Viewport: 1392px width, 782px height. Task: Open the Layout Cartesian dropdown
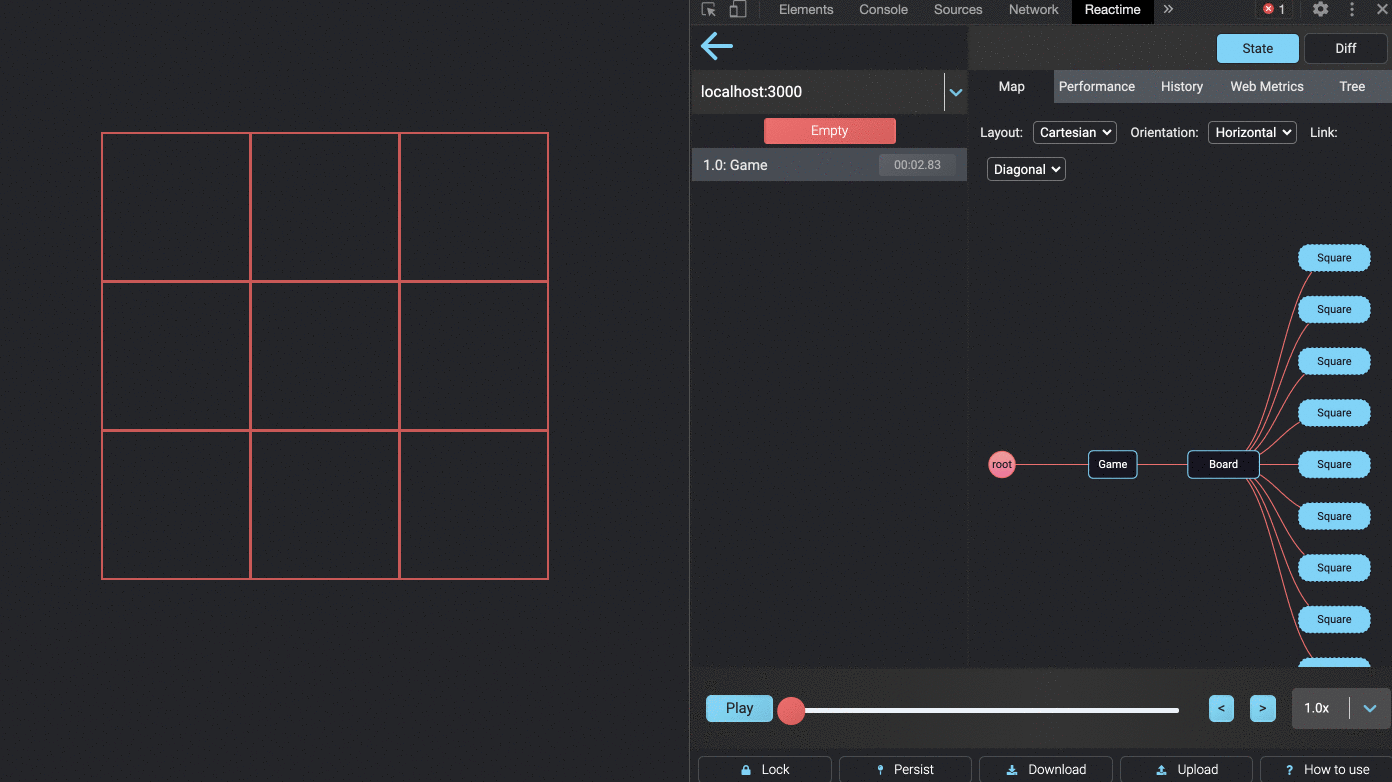click(1074, 132)
